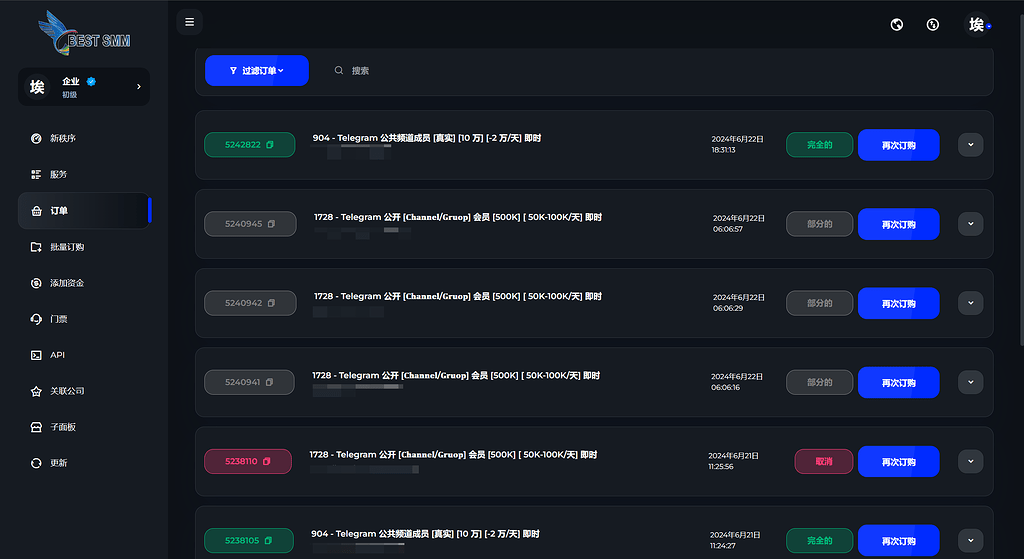Click 更新 label in the sidebar

pyautogui.click(x=59, y=463)
